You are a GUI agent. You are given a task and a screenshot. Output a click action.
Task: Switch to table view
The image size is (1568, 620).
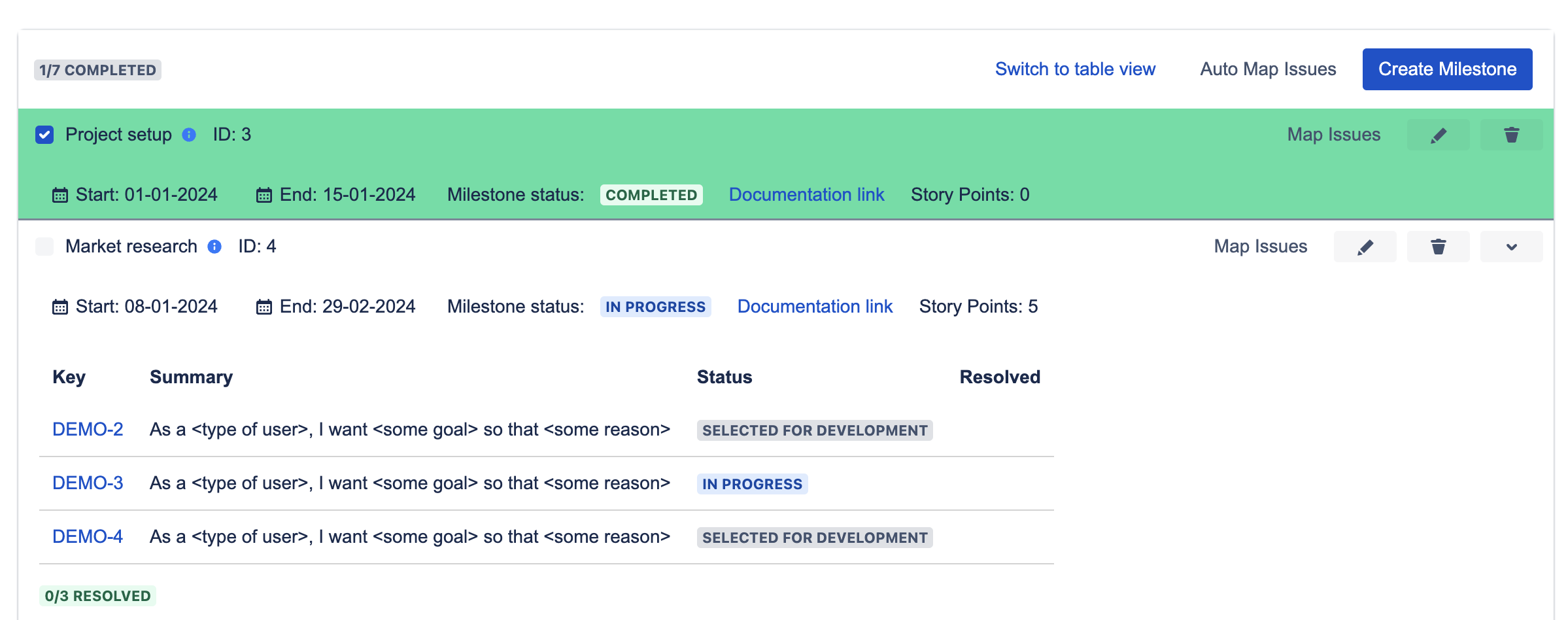pos(1075,69)
